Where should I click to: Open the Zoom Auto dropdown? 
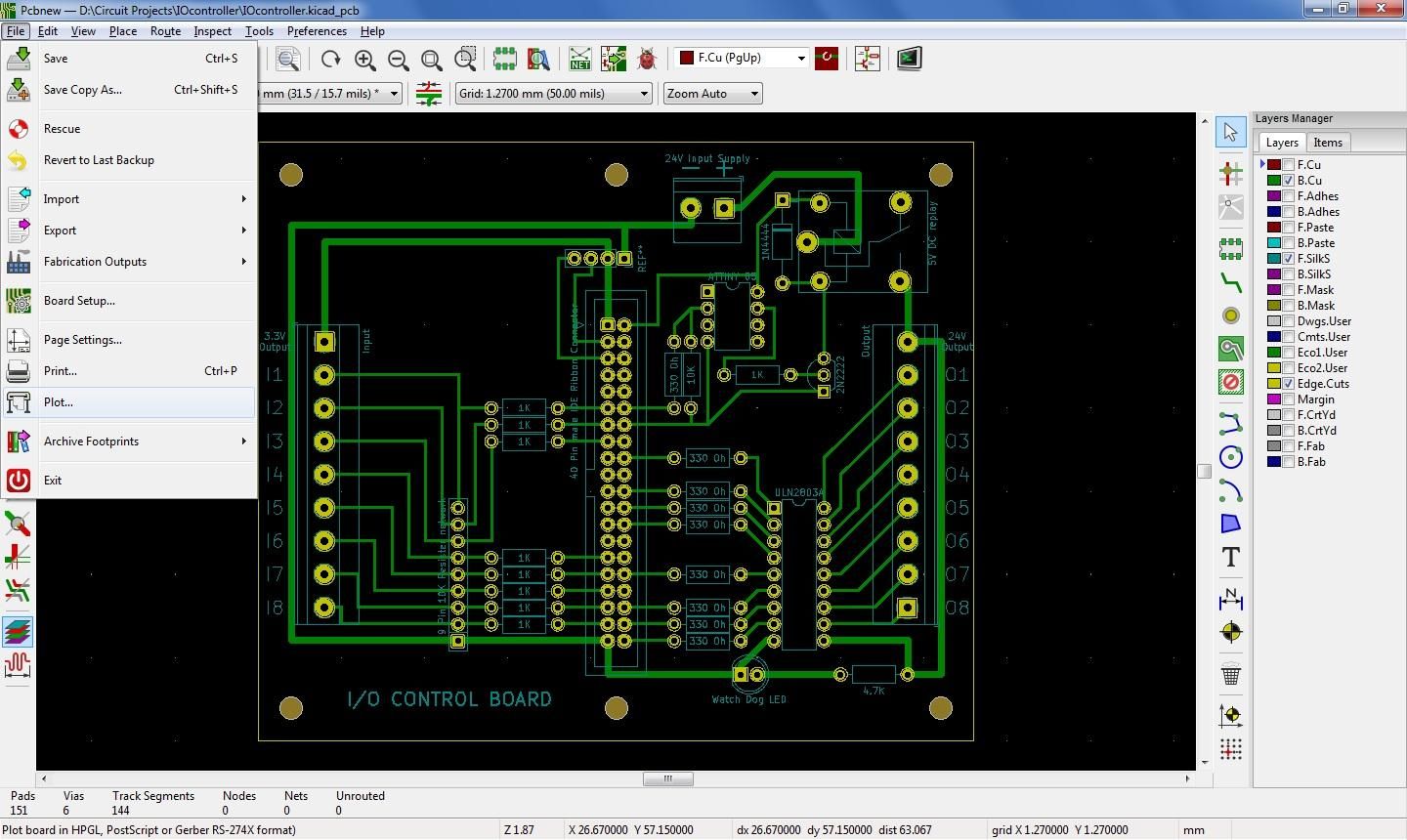tap(754, 93)
